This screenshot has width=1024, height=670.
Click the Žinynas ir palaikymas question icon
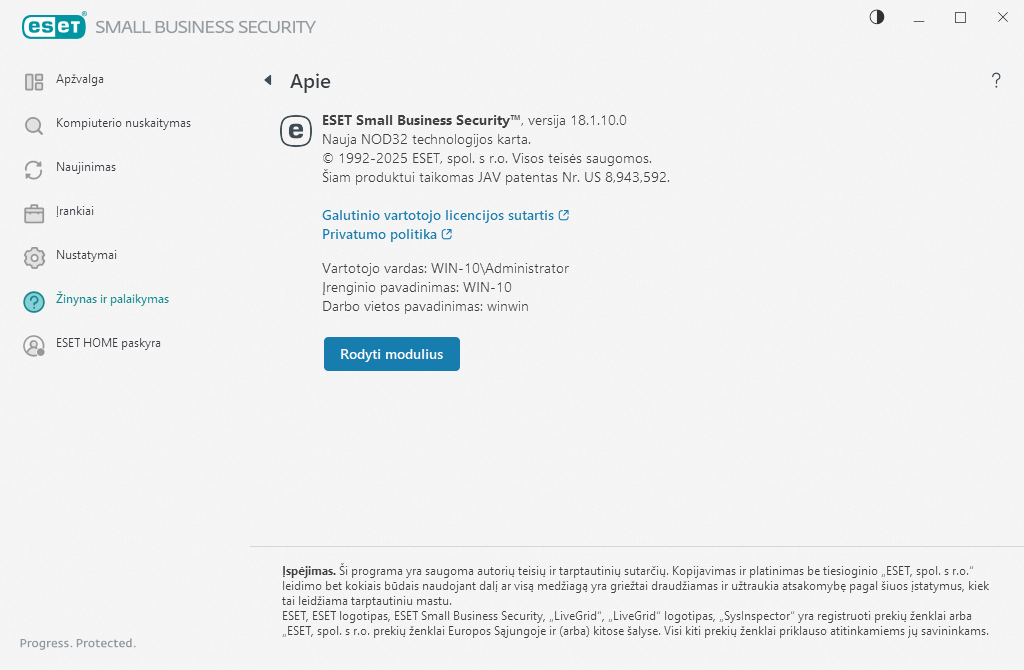tap(34, 301)
